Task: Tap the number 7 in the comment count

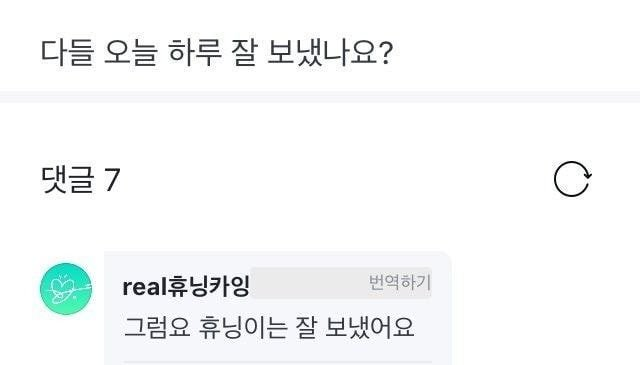Action: [x=112, y=180]
